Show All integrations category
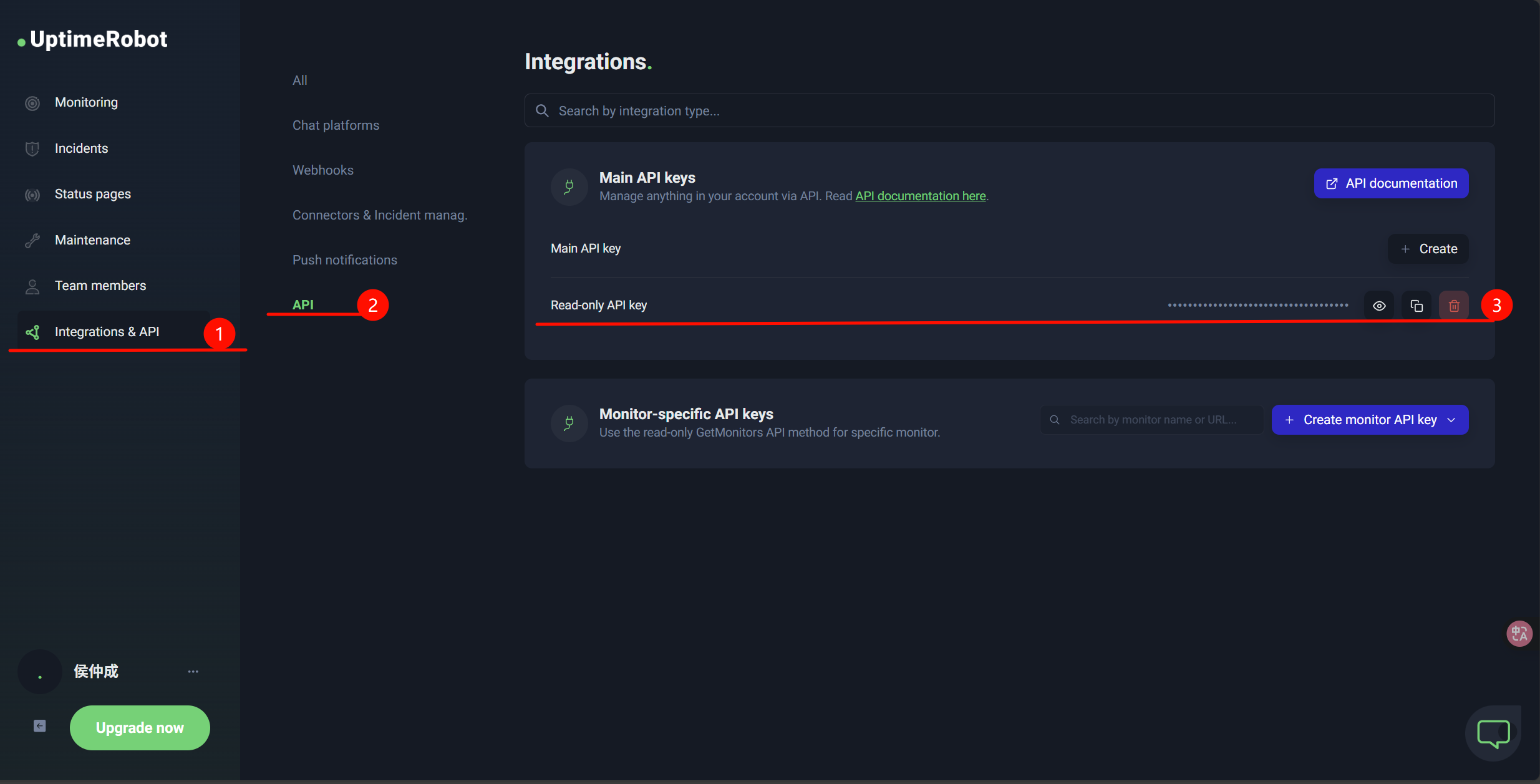Viewport: 1540px width, 784px height. (299, 80)
